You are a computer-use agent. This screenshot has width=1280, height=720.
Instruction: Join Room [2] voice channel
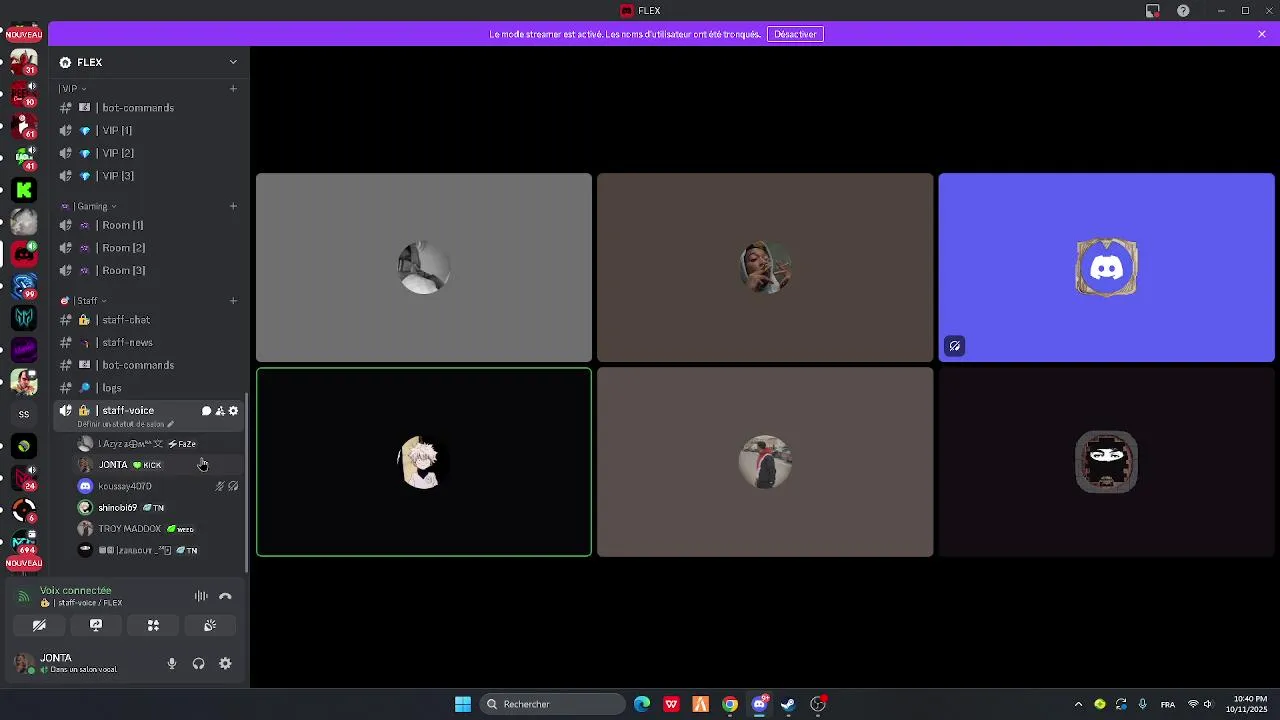pyautogui.click(x=149, y=248)
